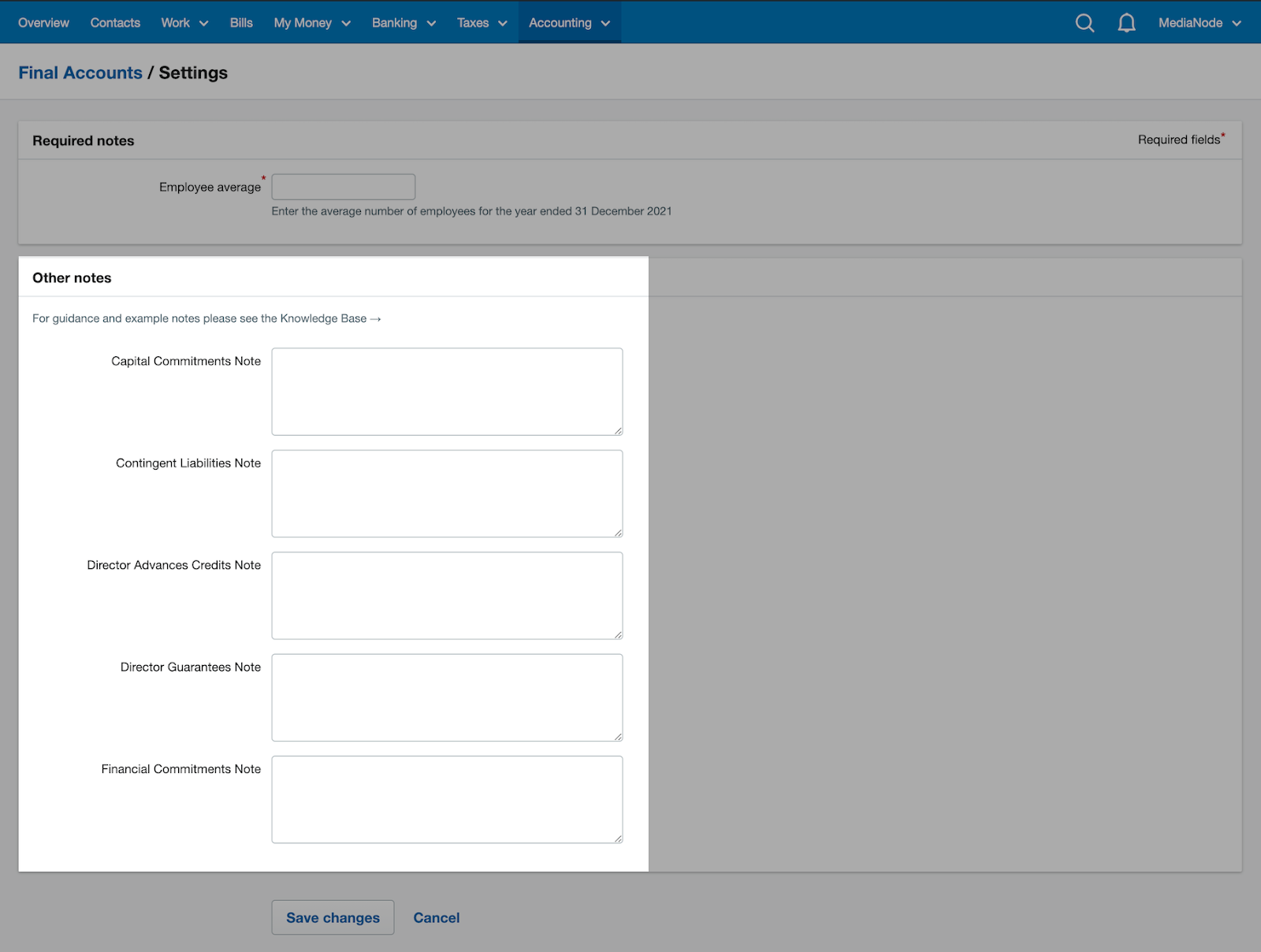Image resolution: width=1261 pixels, height=952 pixels.
Task: Click the Employee average input field
Action: 343,187
